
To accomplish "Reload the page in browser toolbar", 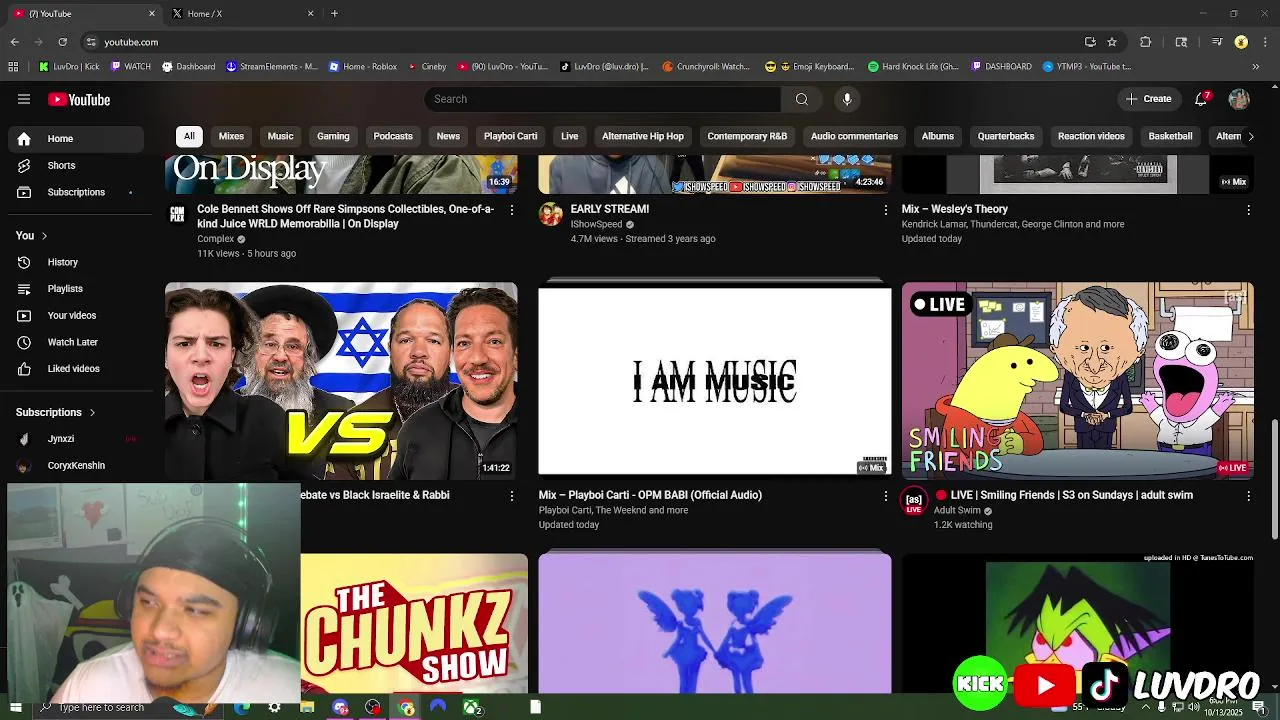I will [x=62, y=42].
